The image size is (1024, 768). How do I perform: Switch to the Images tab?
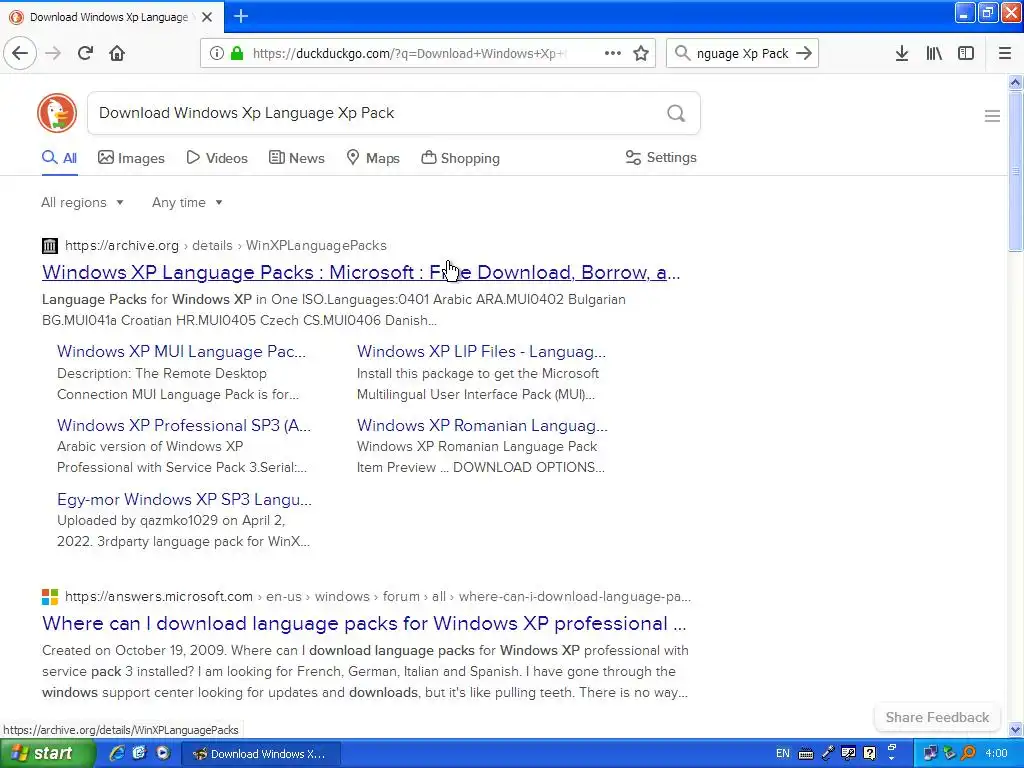(131, 158)
